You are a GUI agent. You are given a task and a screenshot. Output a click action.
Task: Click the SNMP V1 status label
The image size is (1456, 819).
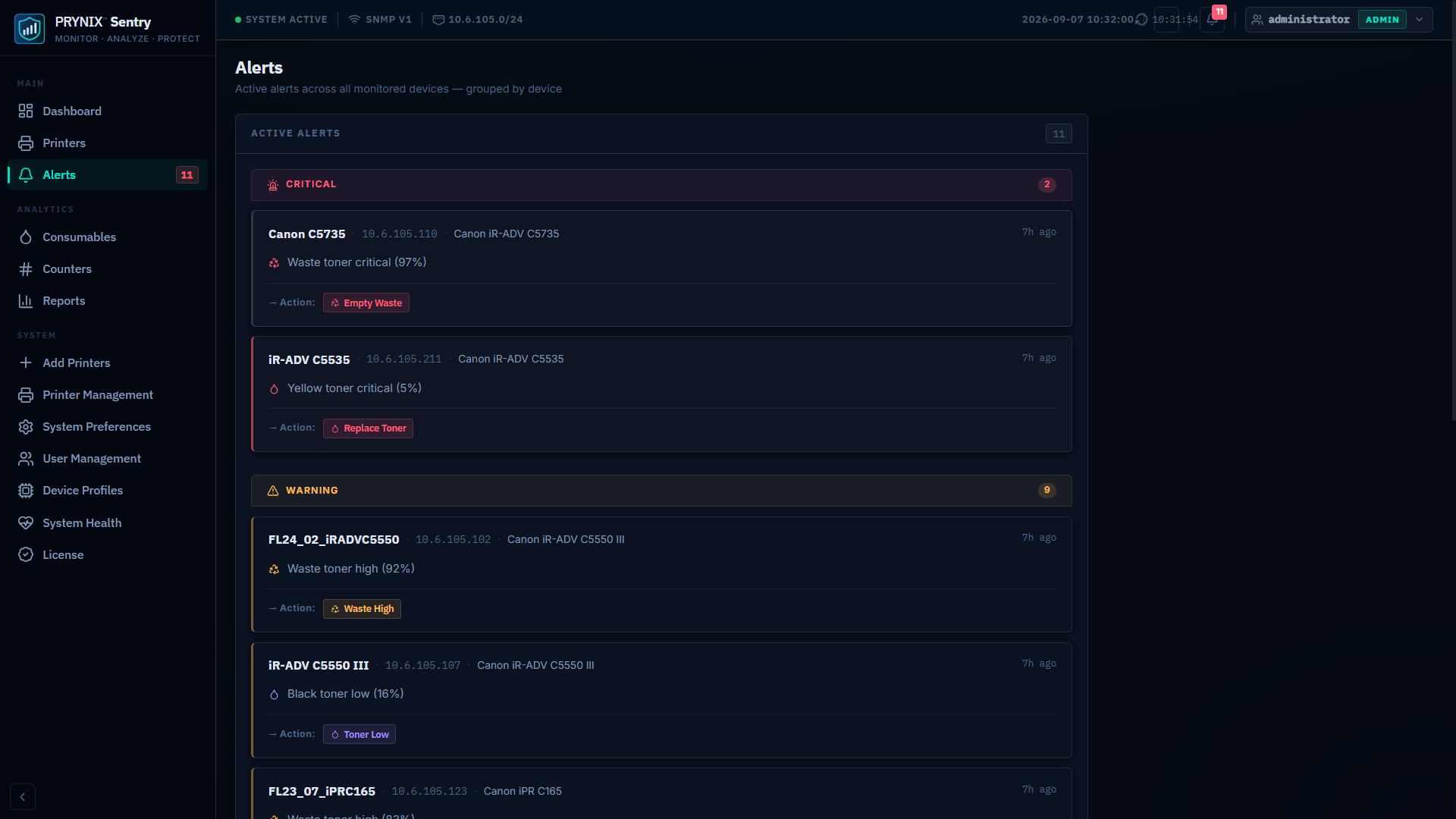point(380,19)
